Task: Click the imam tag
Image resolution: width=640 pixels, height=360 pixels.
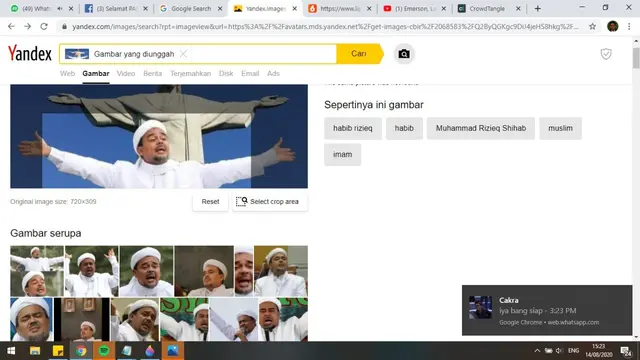Action: pos(342,154)
